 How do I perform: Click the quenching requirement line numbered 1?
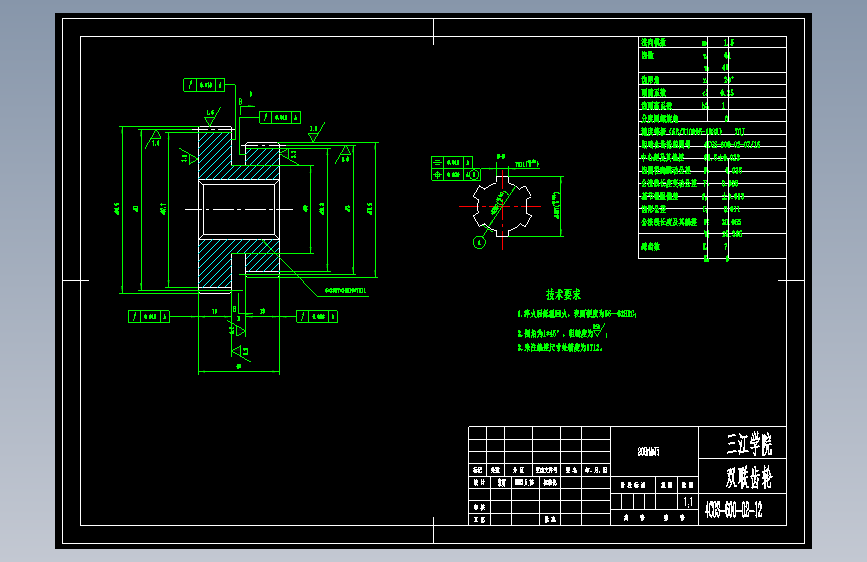click(x=577, y=314)
